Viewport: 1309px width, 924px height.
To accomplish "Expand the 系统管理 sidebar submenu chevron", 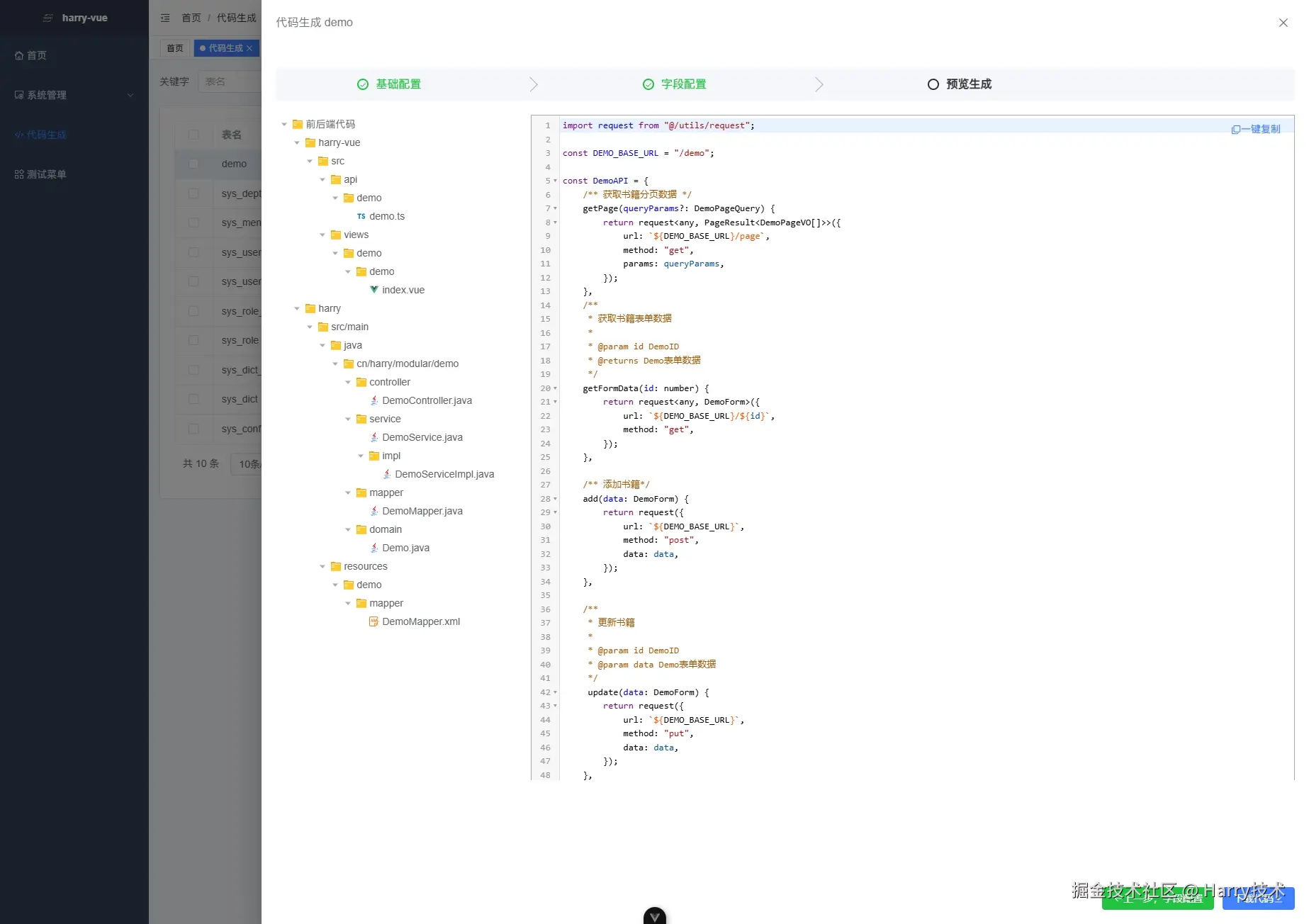I will pyautogui.click(x=130, y=95).
